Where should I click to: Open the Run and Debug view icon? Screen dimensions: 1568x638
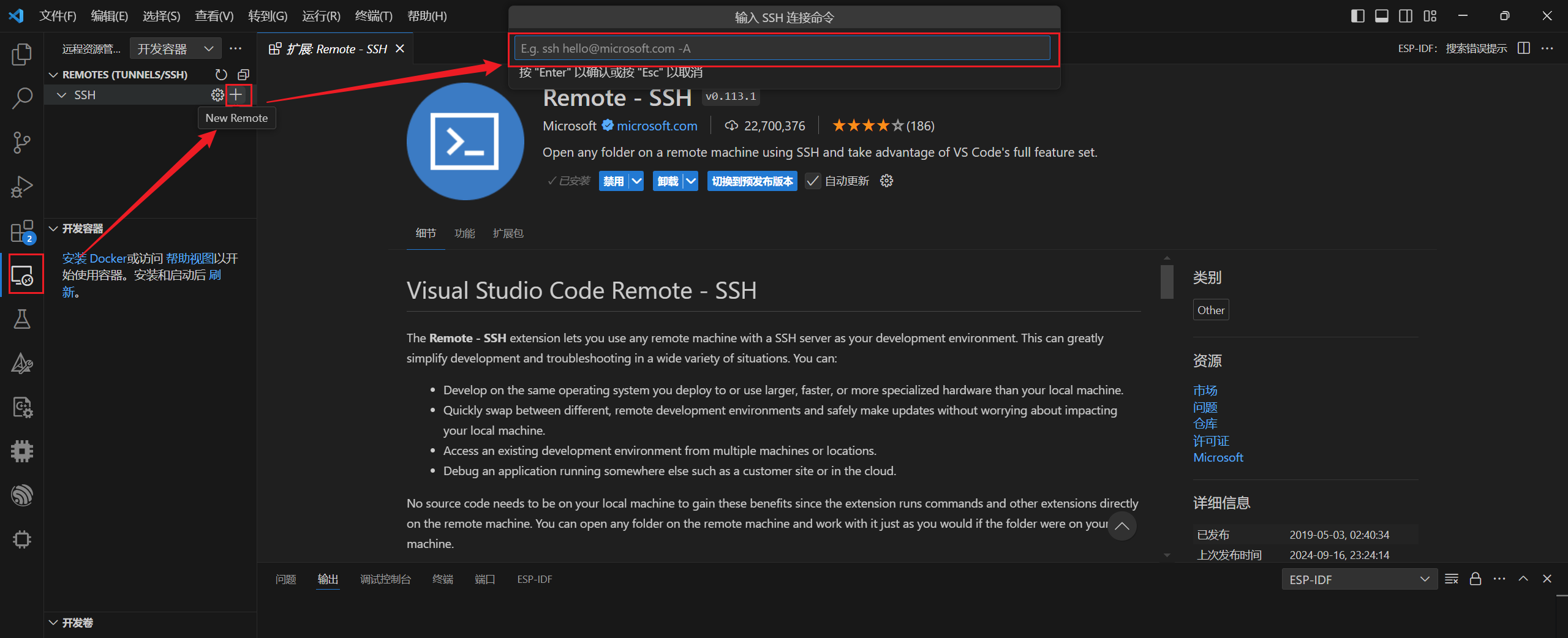22,187
